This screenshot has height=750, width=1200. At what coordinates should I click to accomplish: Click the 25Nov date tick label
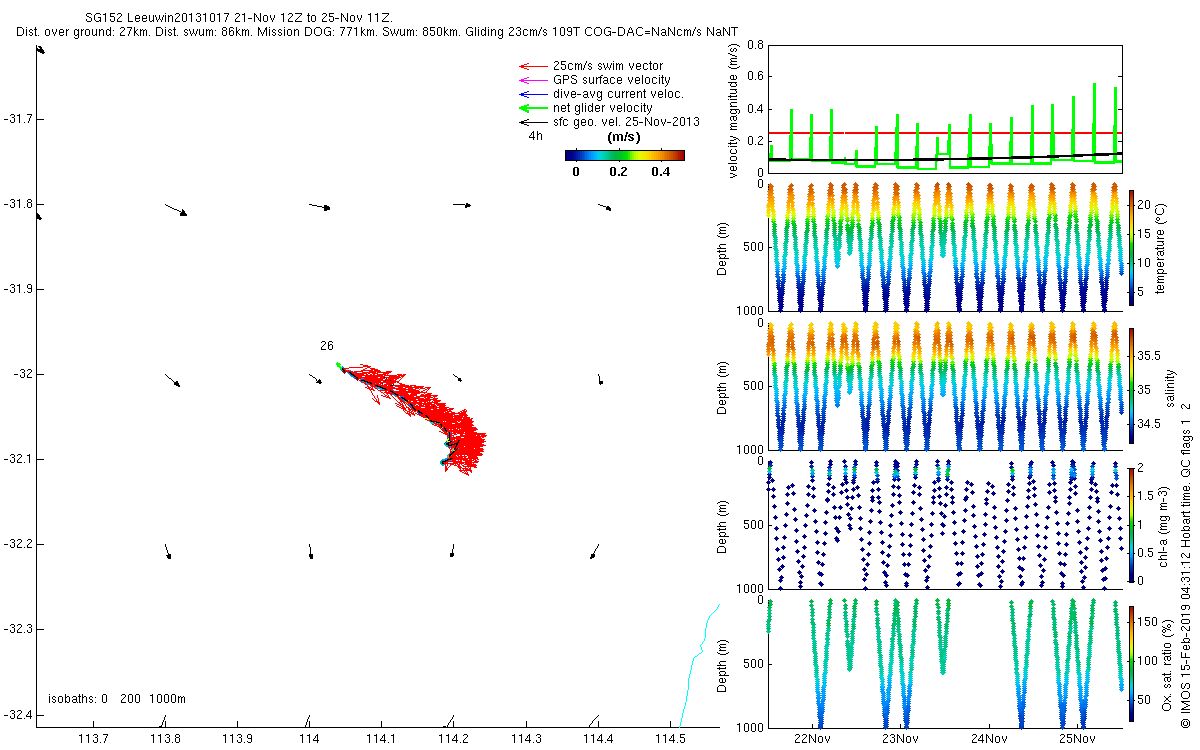1076,739
